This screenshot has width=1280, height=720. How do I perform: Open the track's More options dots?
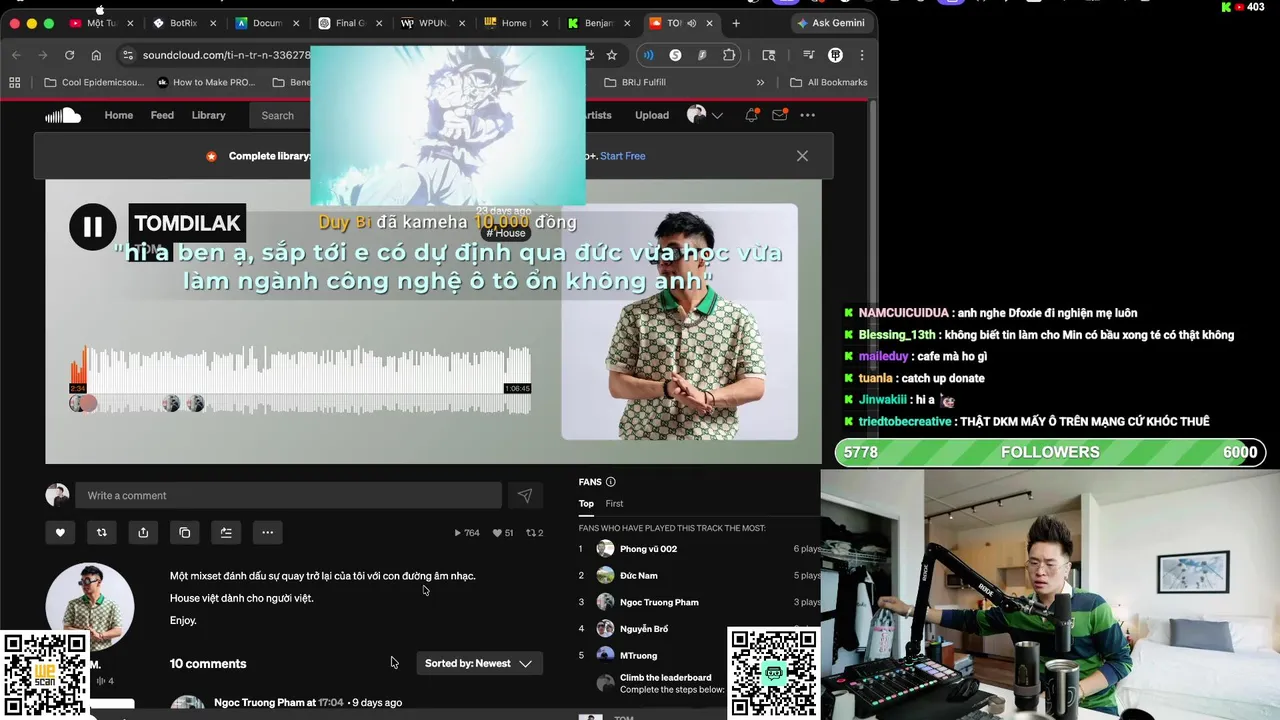pyautogui.click(x=267, y=533)
